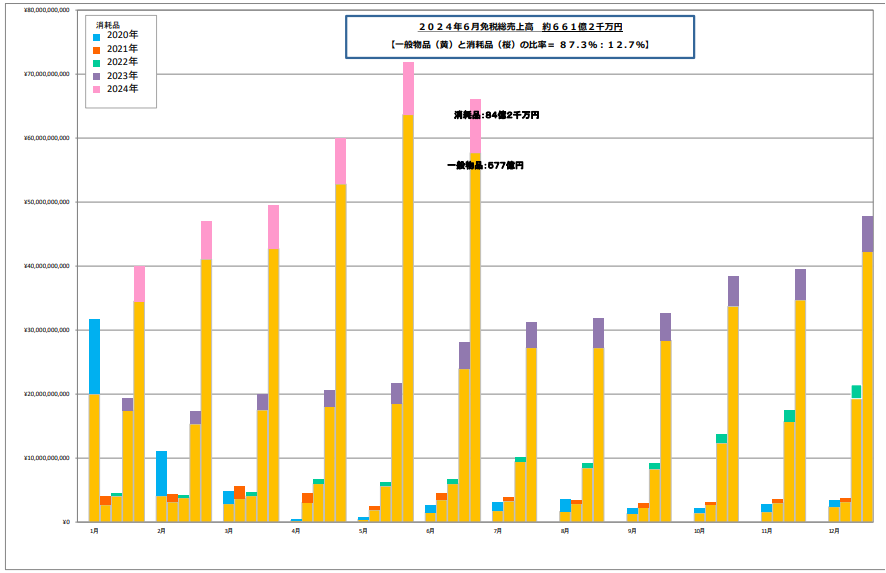Select the purple top of the rightmost December bar
This screenshot has height=573, width=886.
pos(867,233)
